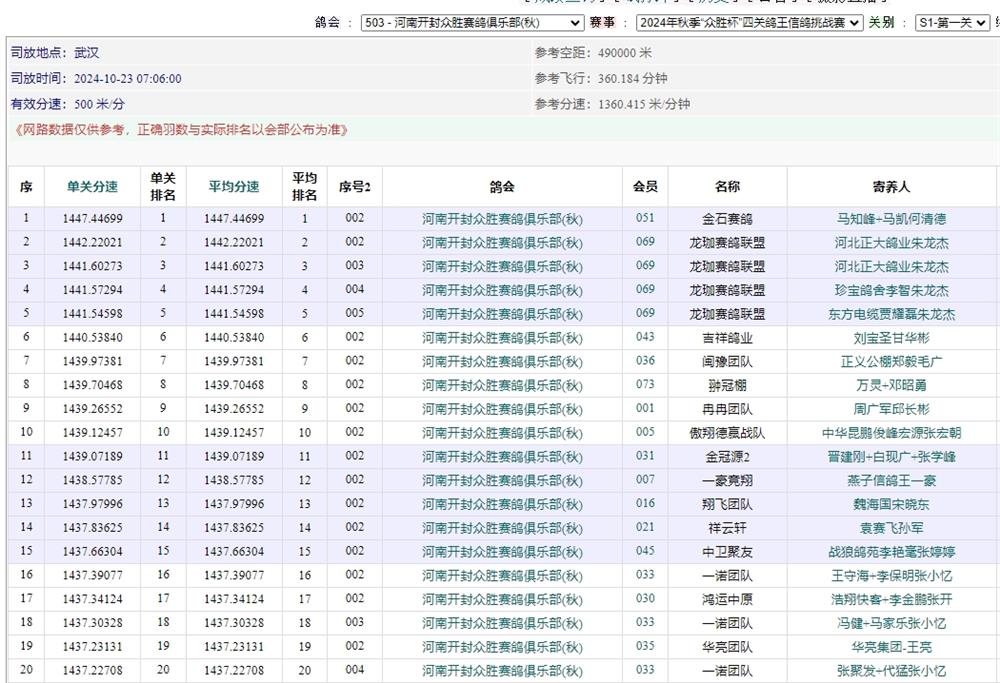
Task: Click the reference distance 490000 米
Action: pos(625,53)
